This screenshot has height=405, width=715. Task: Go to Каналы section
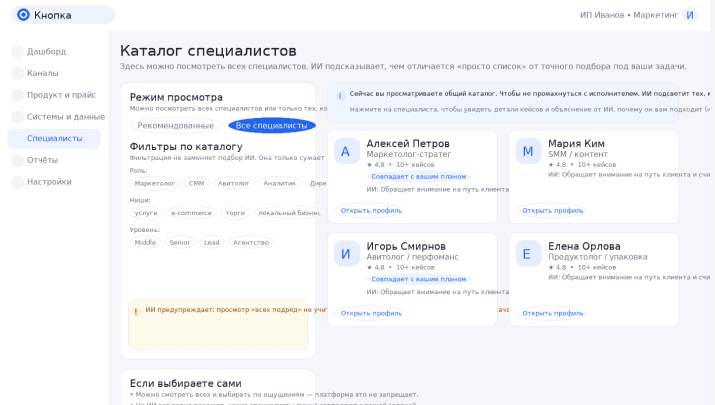[x=42, y=73]
